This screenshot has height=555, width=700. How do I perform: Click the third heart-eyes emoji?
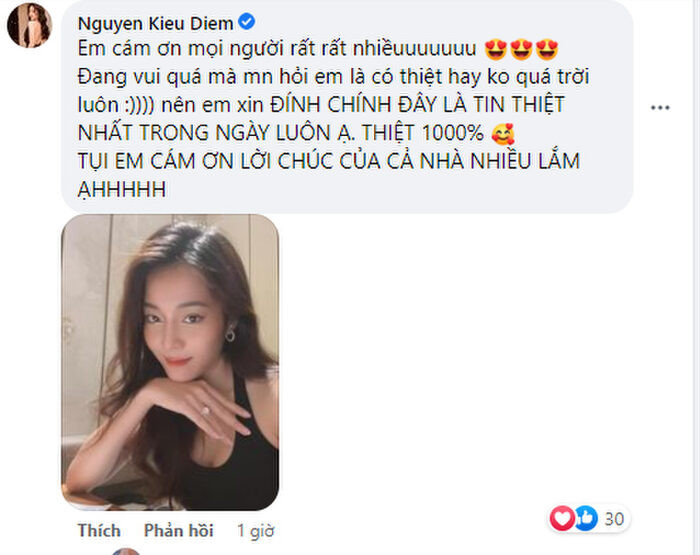point(547,49)
